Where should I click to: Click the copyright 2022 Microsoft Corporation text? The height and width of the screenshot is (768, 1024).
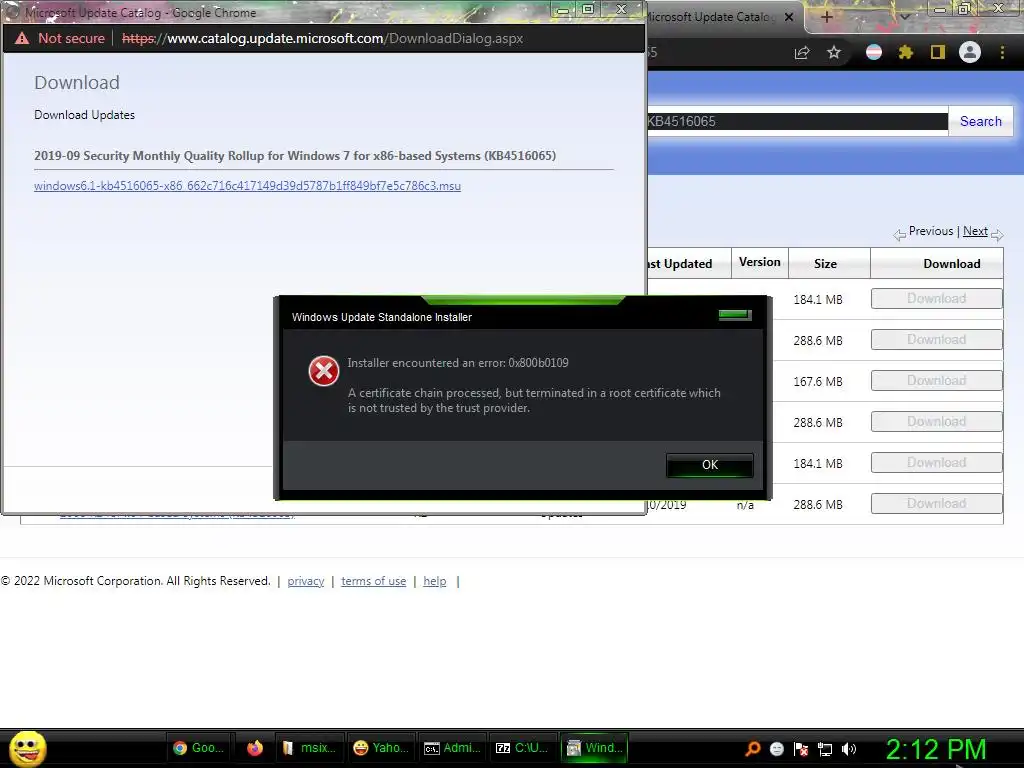coord(136,581)
